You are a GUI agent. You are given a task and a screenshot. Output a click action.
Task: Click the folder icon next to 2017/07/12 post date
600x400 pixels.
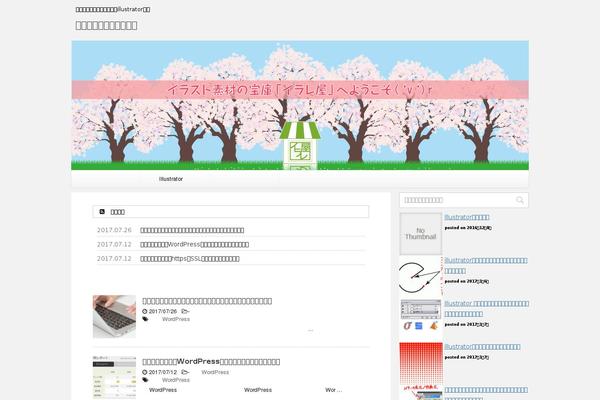coord(185,372)
